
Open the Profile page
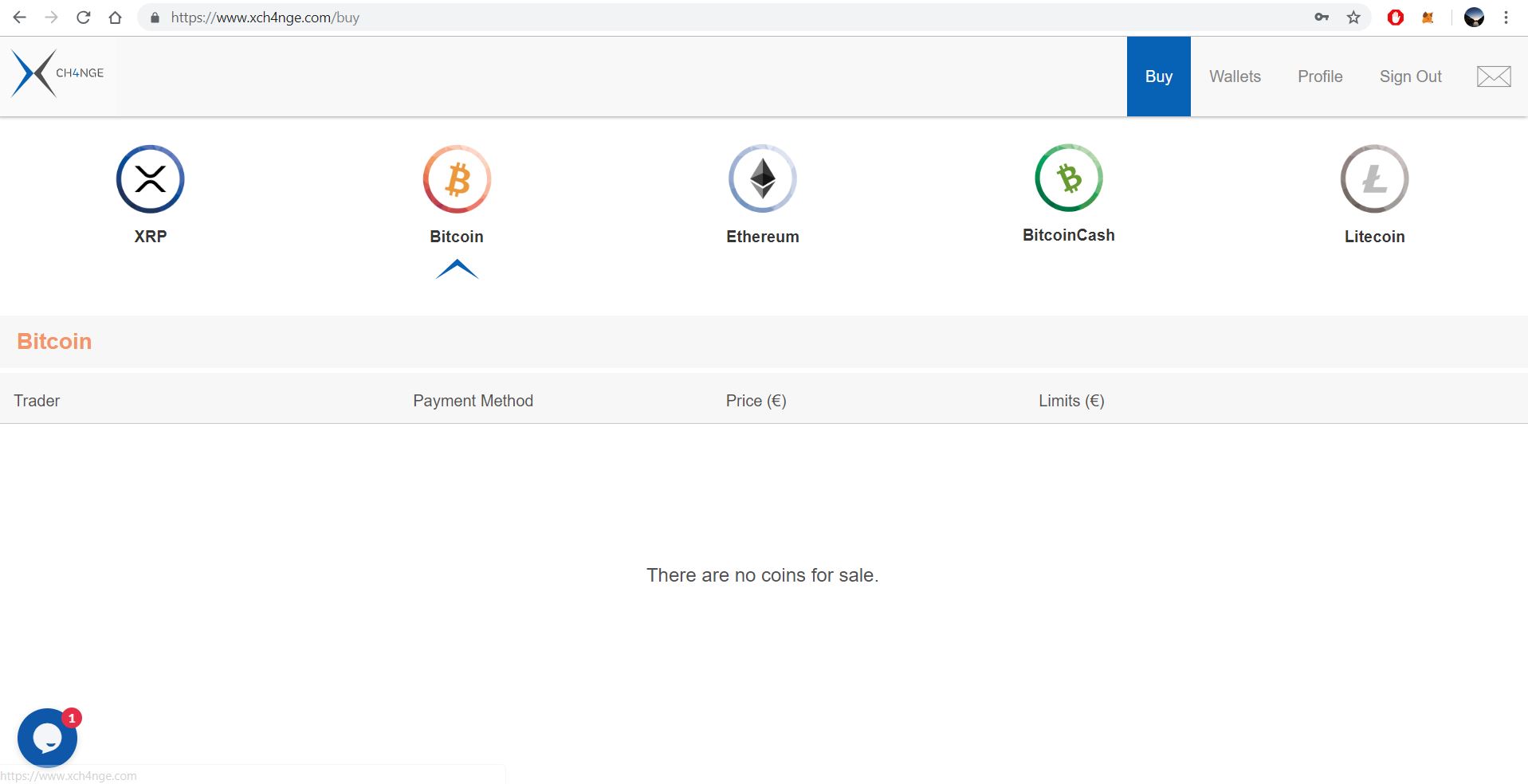(1320, 76)
